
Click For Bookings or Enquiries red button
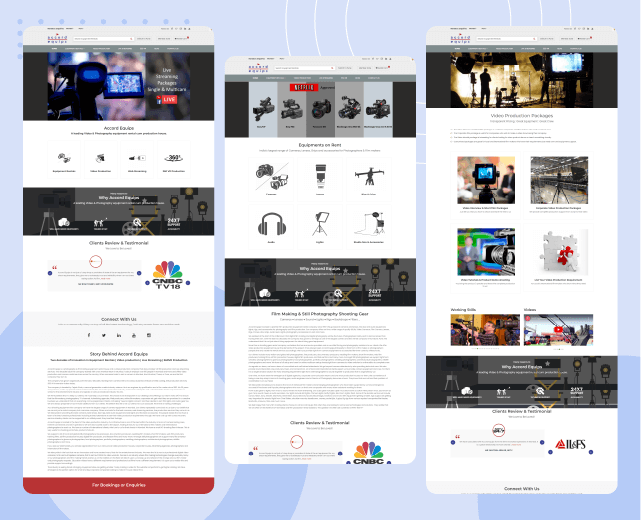119,485
